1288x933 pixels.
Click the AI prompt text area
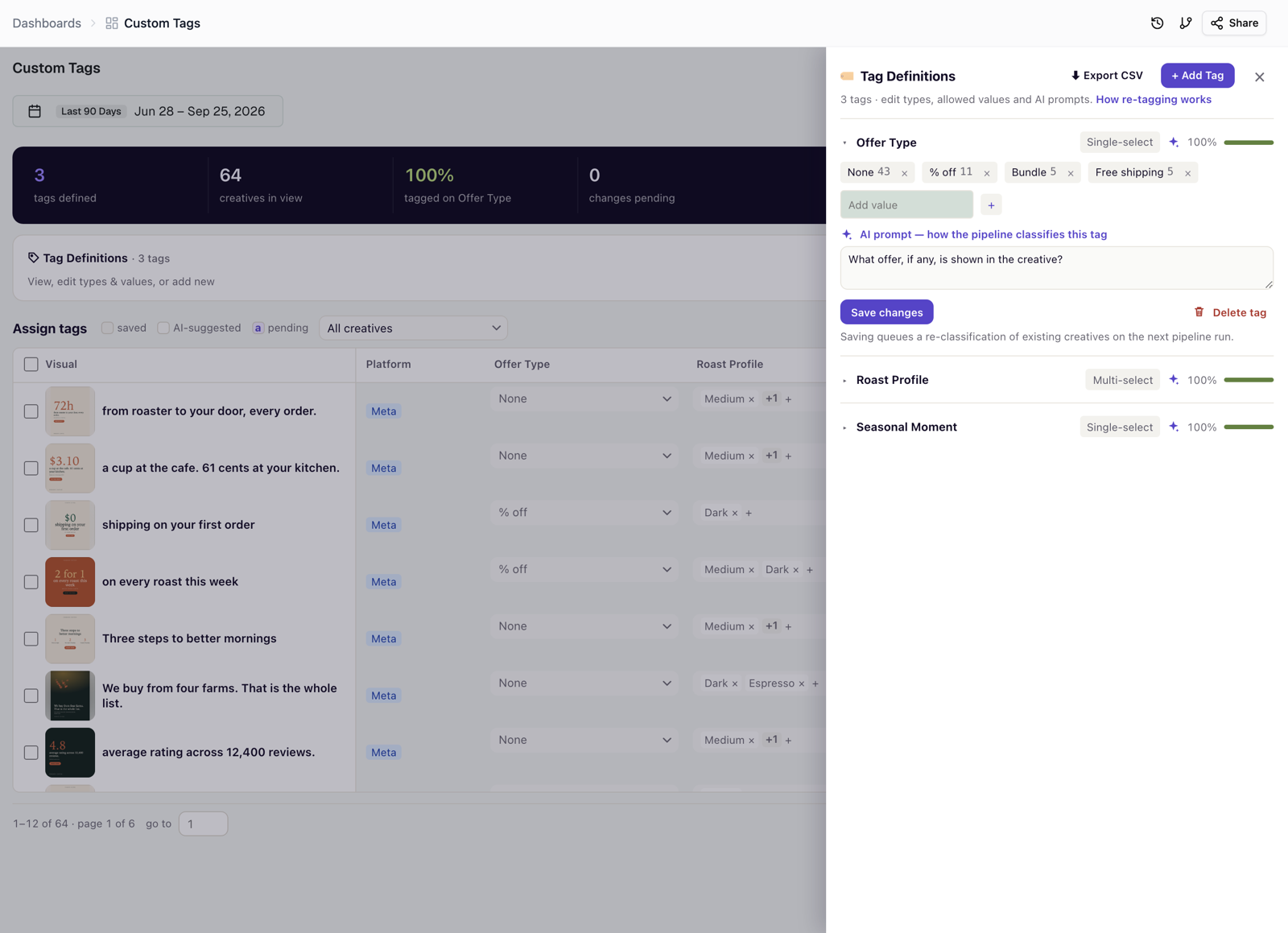tap(1056, 268)
